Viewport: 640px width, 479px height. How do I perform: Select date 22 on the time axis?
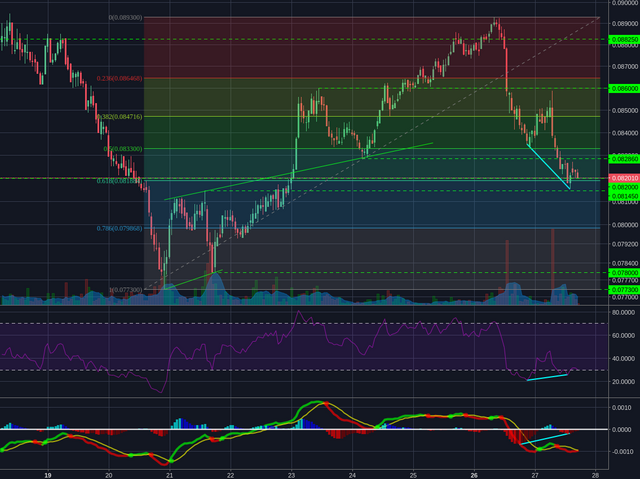click(x=230, y=475)
